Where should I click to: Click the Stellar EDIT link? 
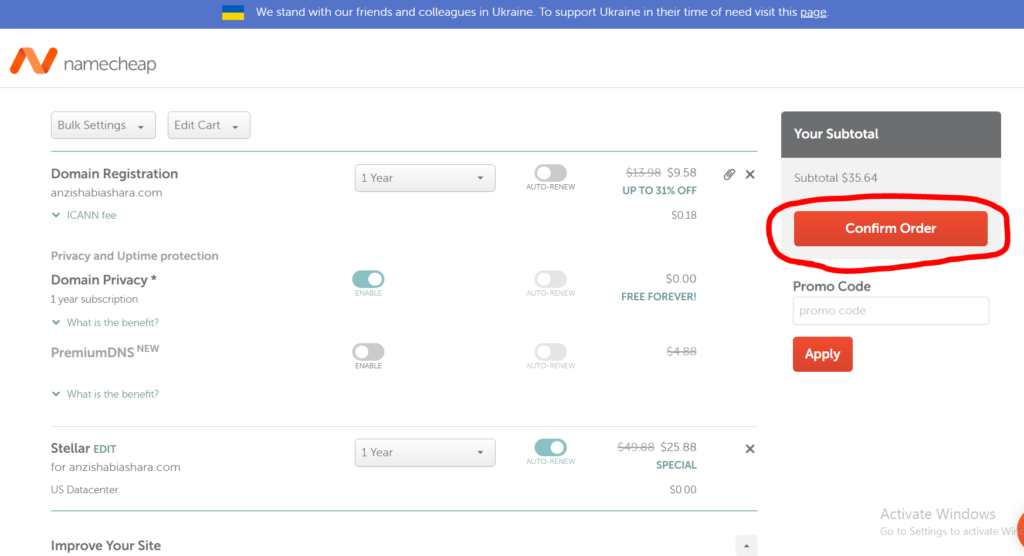(104, 449)
